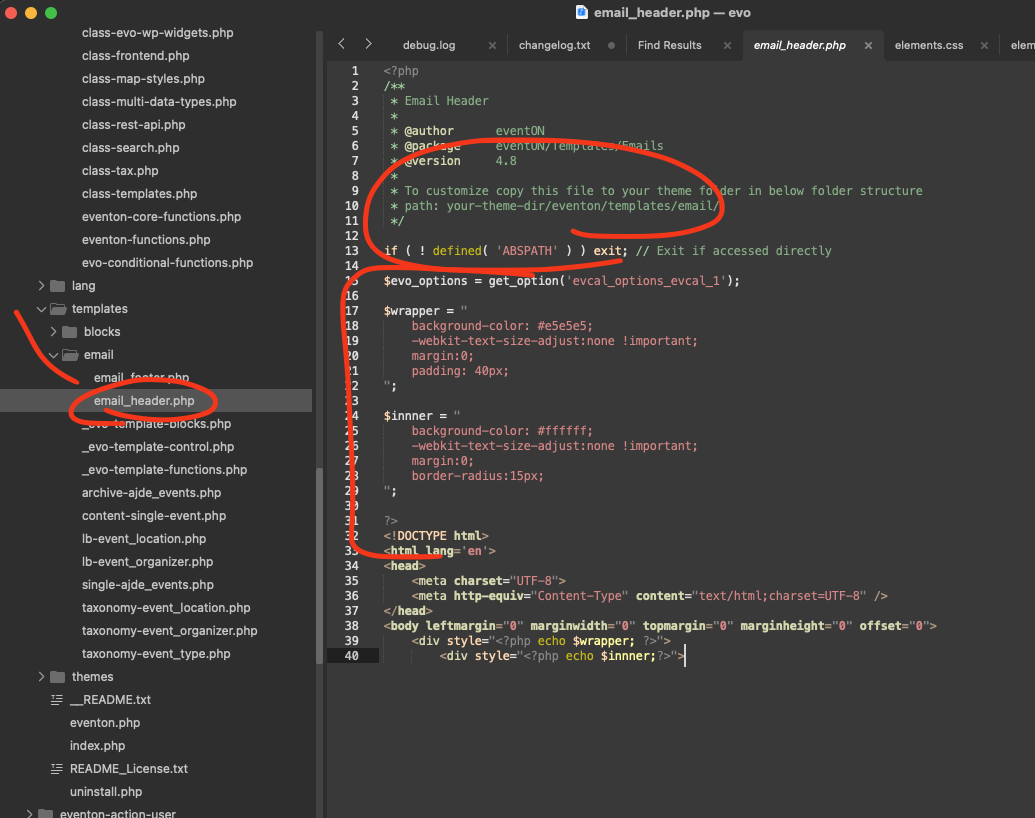
Task: Open class-map-styles.php file
Action: (143, 79)
